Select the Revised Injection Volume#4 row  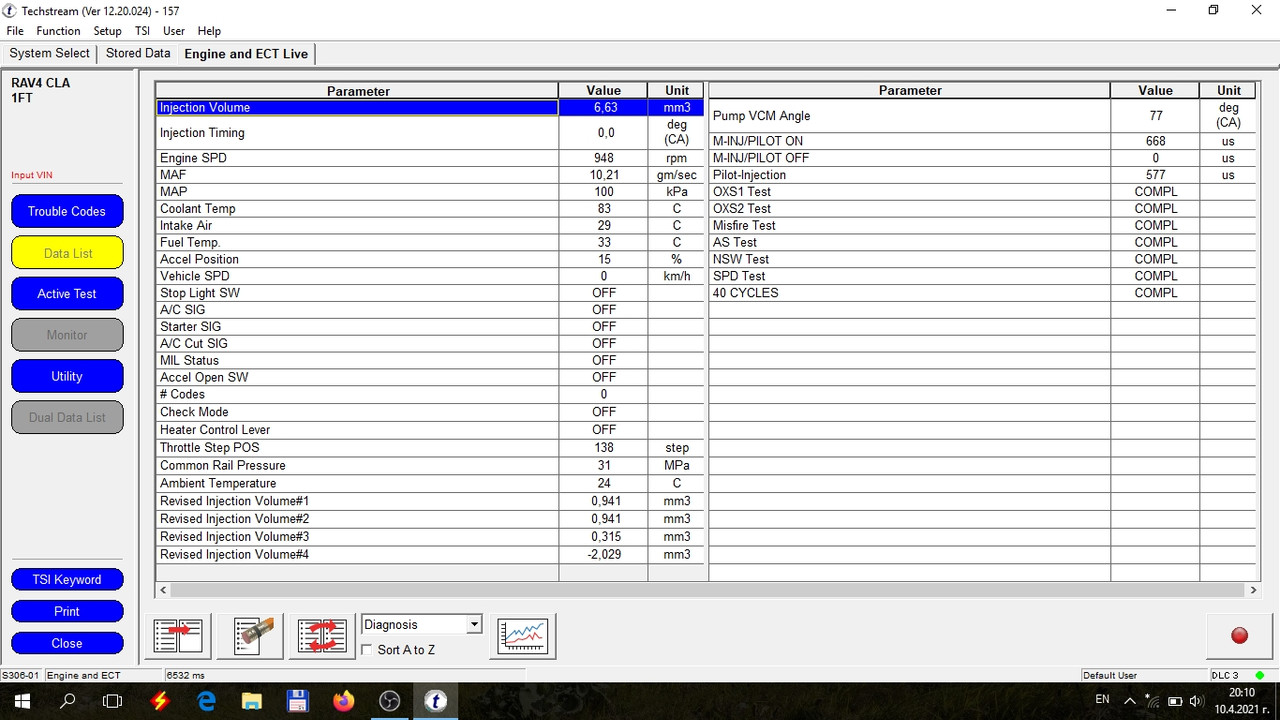pos(430,554)
